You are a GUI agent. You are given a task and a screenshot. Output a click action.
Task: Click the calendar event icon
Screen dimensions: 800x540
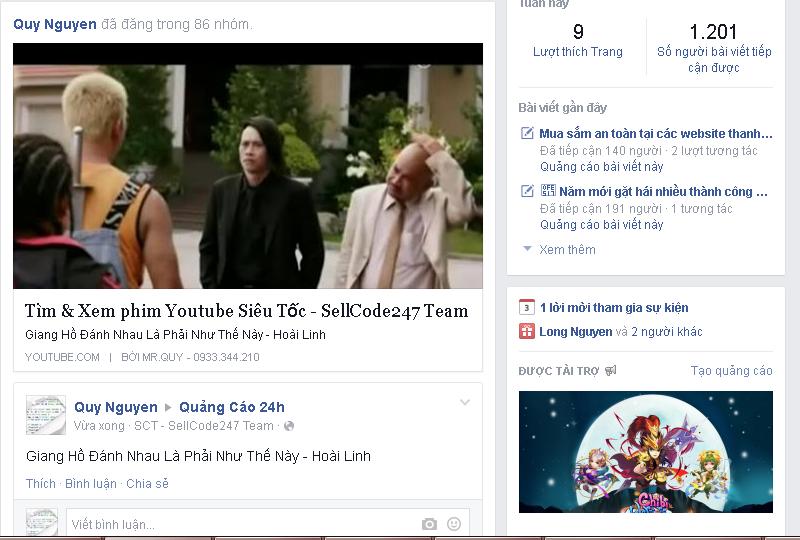point(527,307)
